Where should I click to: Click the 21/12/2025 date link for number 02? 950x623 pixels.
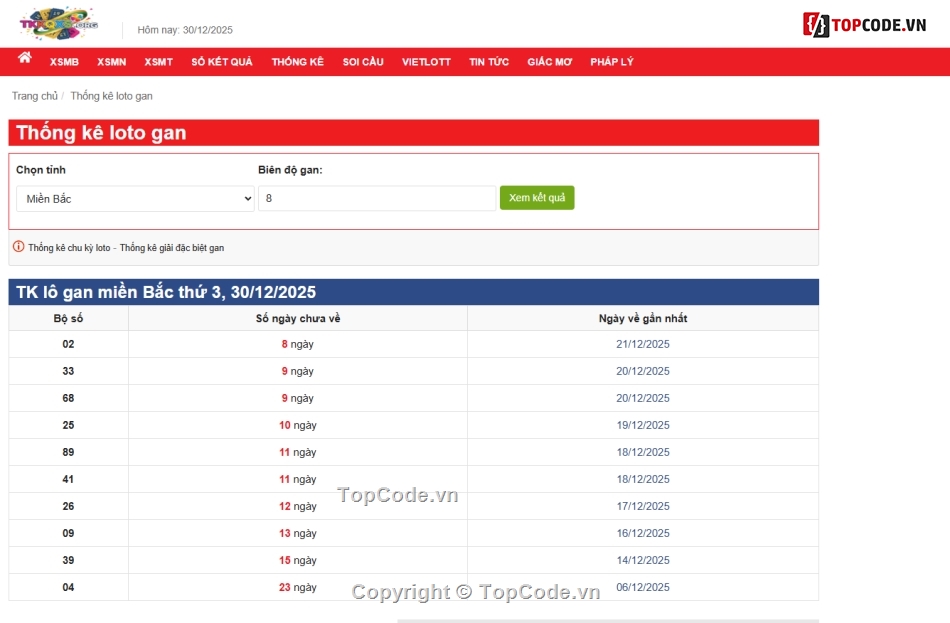pos(643,343)
